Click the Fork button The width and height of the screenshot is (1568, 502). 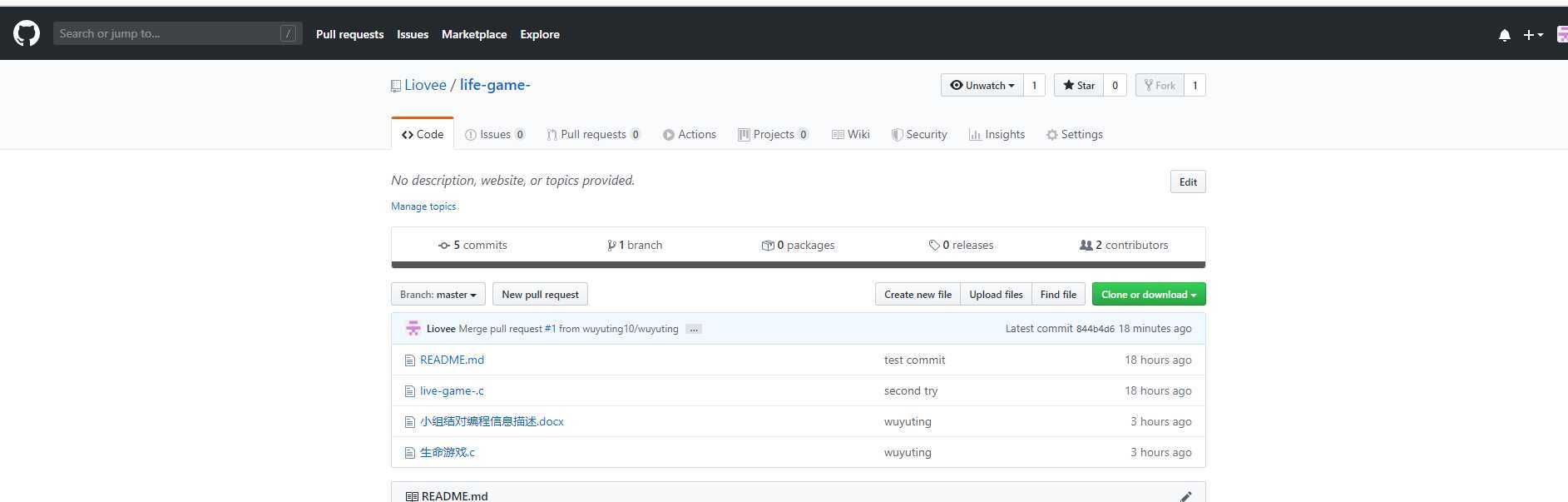[1160, 85]
